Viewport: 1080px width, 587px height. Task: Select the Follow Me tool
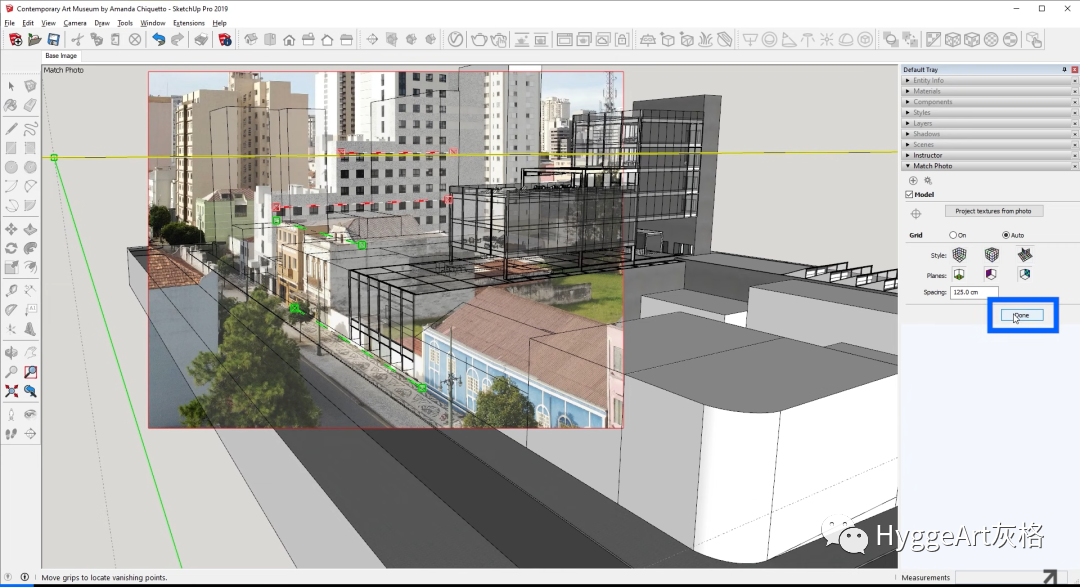coord(30,248)
